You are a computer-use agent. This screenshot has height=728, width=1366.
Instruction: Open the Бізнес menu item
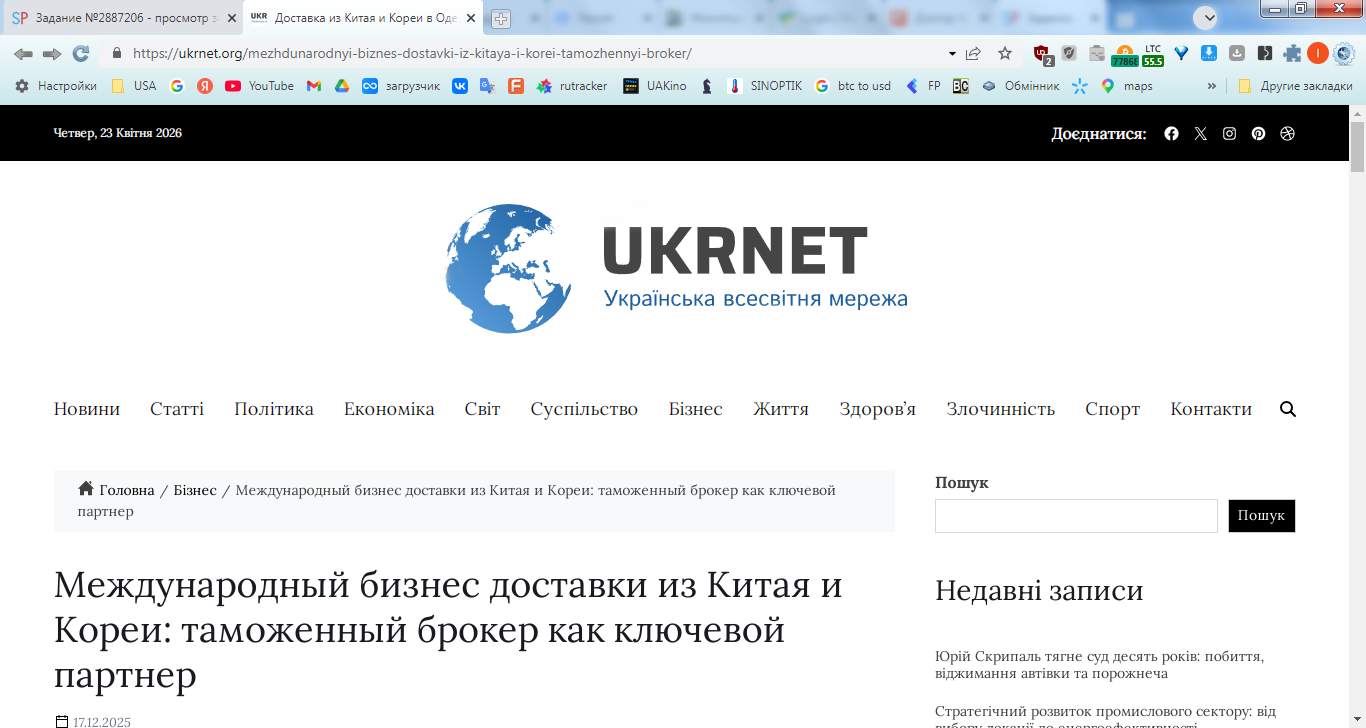[x=696, y=409]
